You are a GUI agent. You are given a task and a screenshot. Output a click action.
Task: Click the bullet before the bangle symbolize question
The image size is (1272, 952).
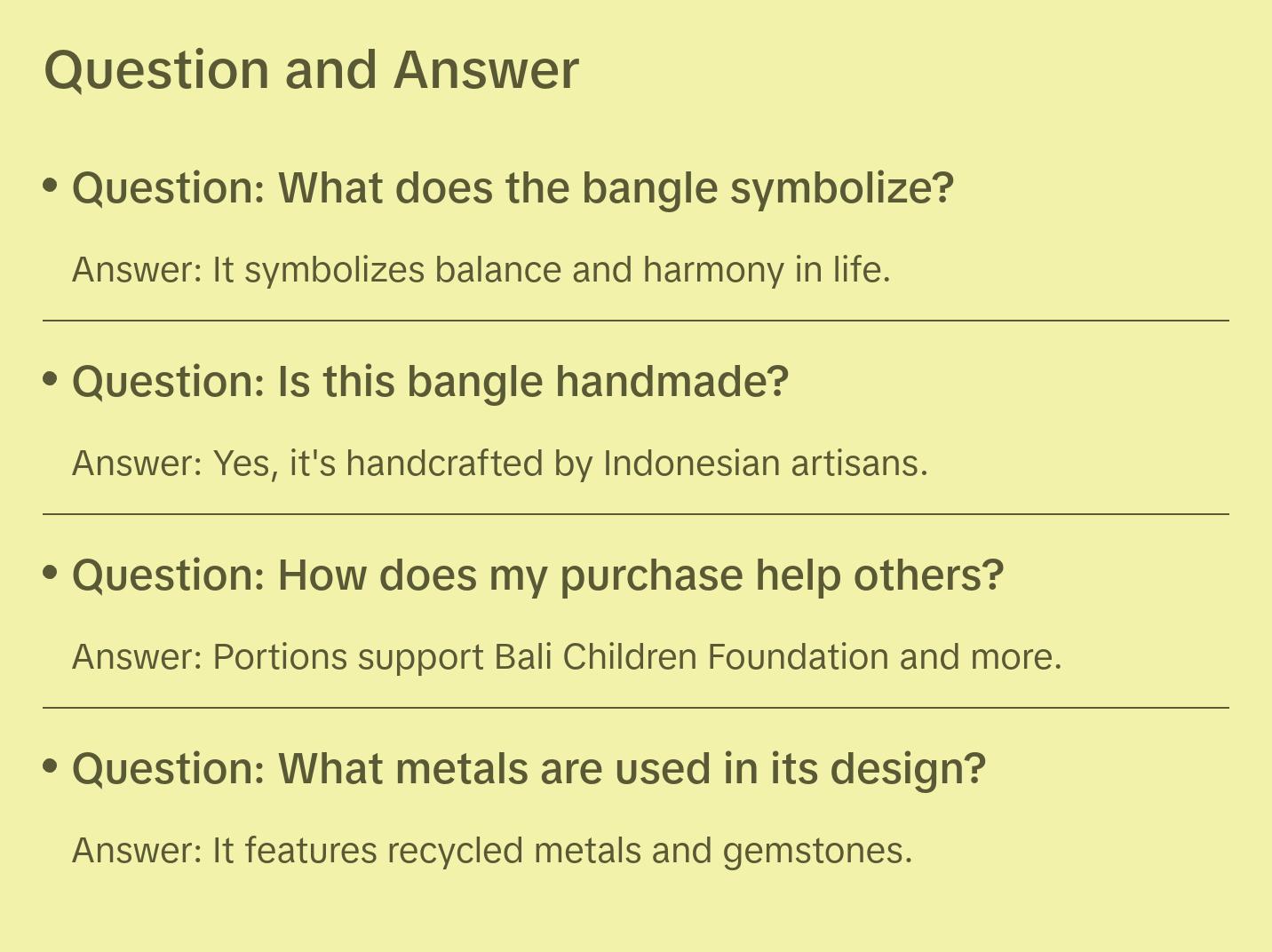click(x=51, y=186)
